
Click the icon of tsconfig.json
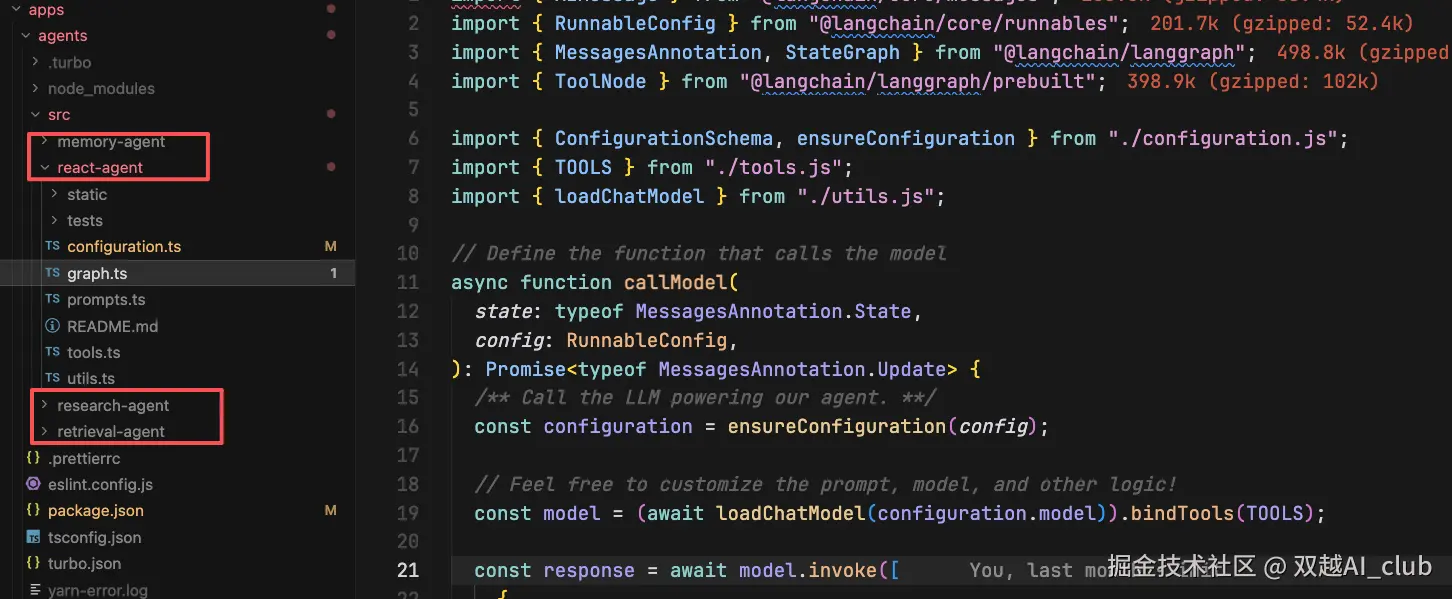[33, 537]
